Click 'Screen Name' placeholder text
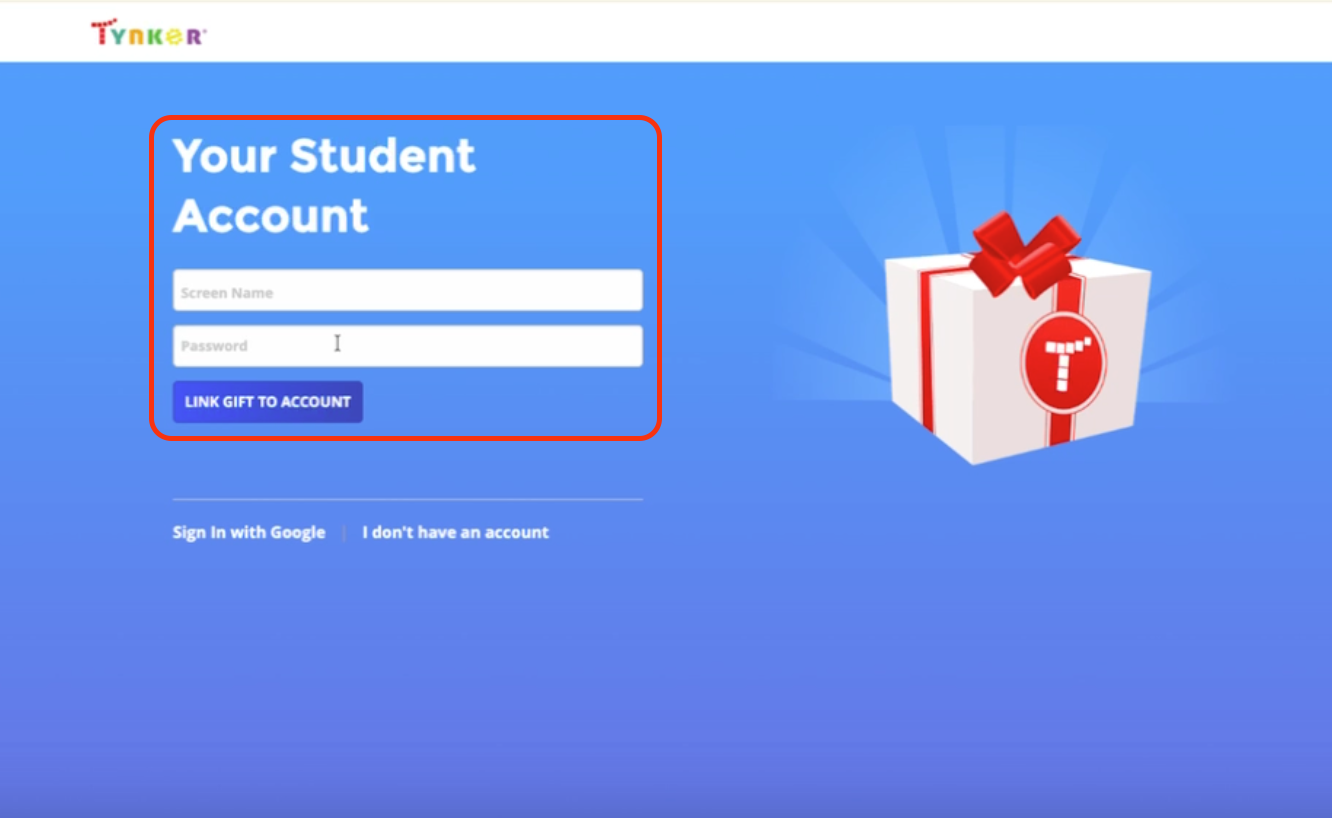Screen dimensions: 1332x818 click(227, 293)
